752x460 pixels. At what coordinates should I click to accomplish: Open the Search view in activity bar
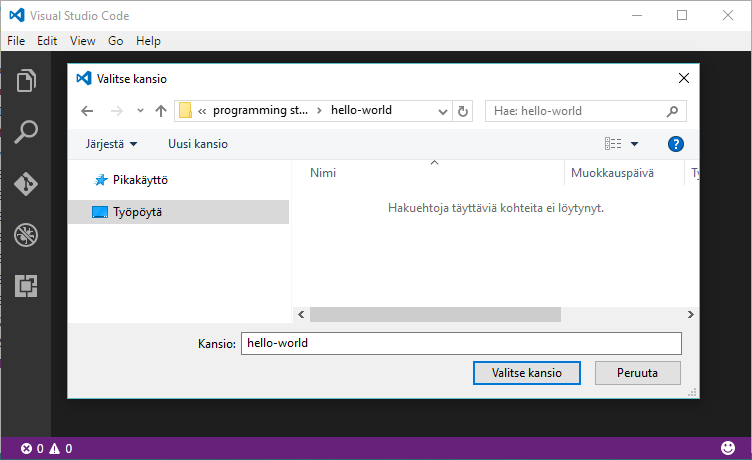pyautogui.click(x=26, y=132)
